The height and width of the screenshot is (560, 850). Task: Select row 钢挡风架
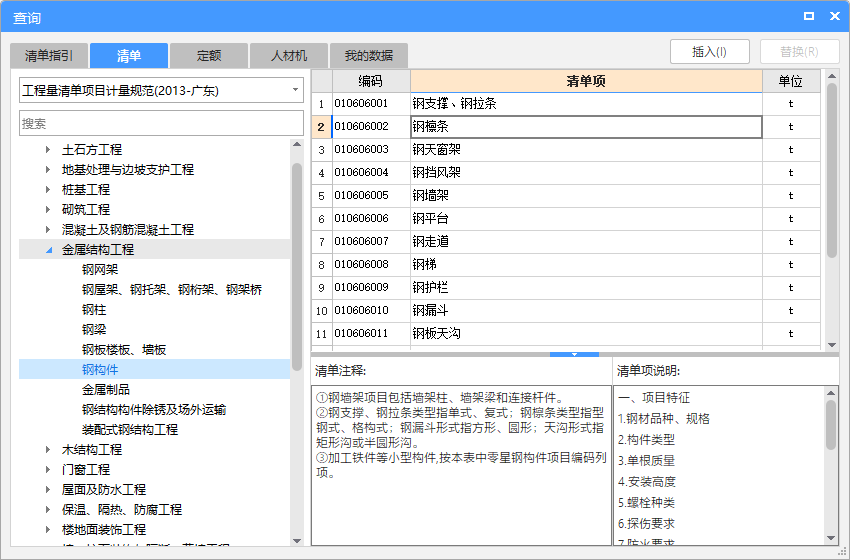point(587,172)
